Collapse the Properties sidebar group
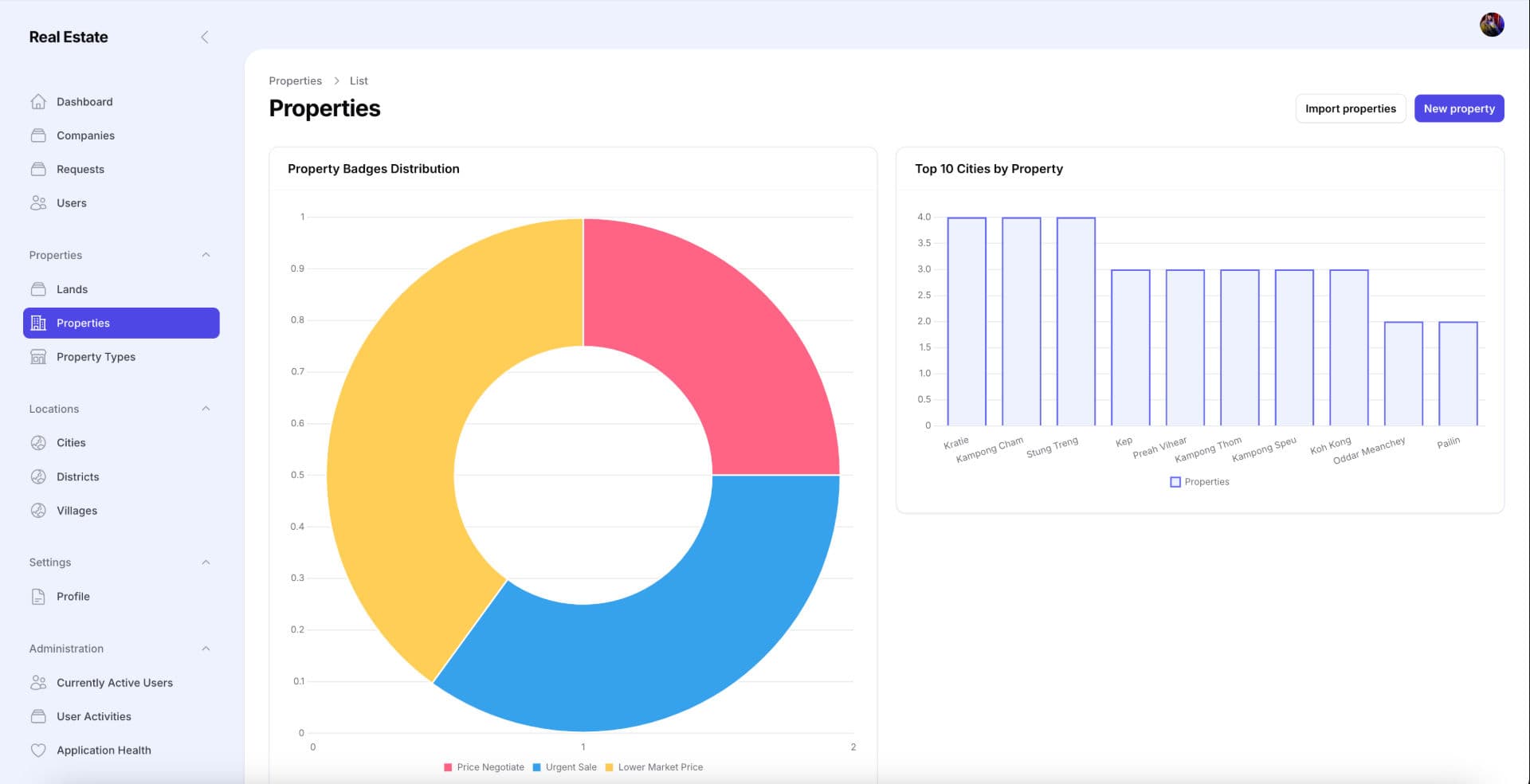Screen dimensions: 1530x784 (206, 255)
